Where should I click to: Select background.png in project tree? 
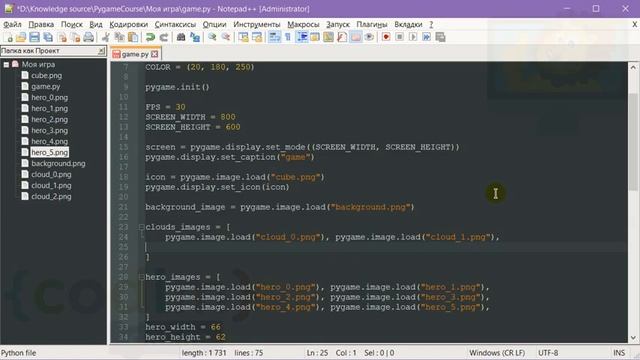click(x=58, y=164)
